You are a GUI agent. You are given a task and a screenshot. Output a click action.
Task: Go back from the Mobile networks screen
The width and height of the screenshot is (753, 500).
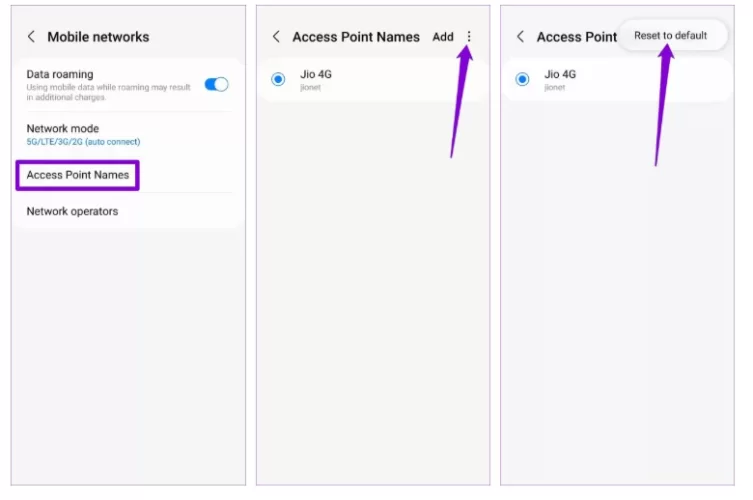pos(31,37)
